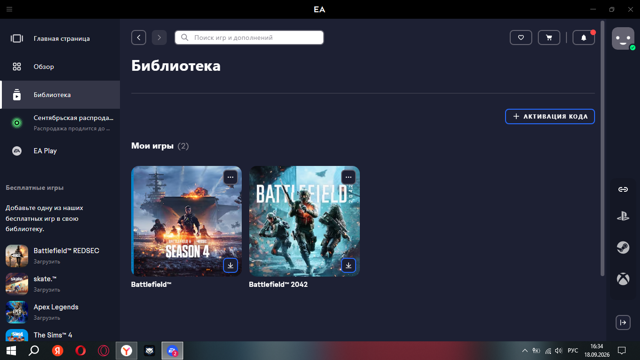Viewport: 640px width, 360px height.
Task: Open options menu on Battlefield Season 4 card
Action: 231,177
